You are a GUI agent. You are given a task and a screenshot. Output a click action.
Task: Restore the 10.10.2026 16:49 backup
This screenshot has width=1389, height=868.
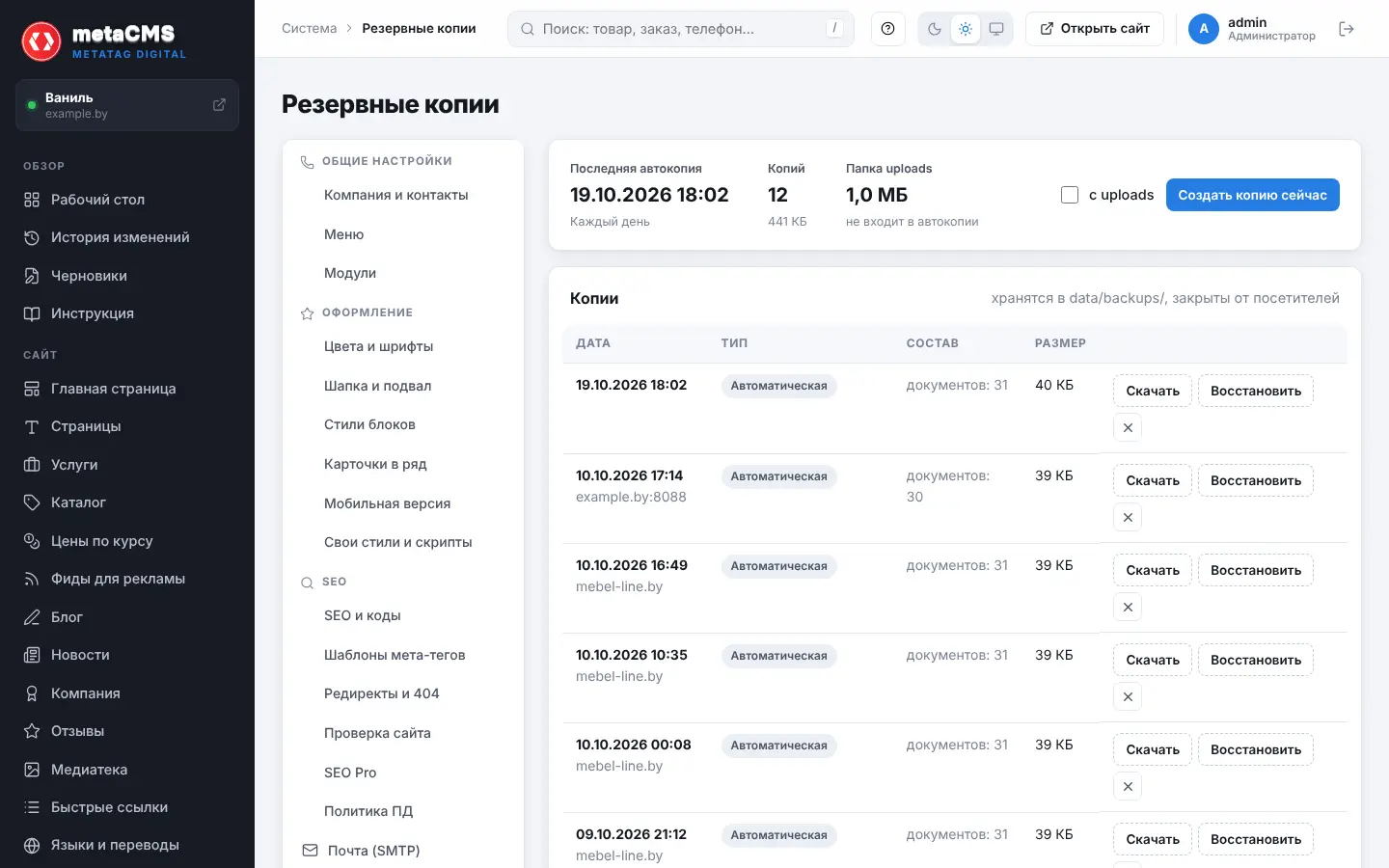tap(1256, 570)
